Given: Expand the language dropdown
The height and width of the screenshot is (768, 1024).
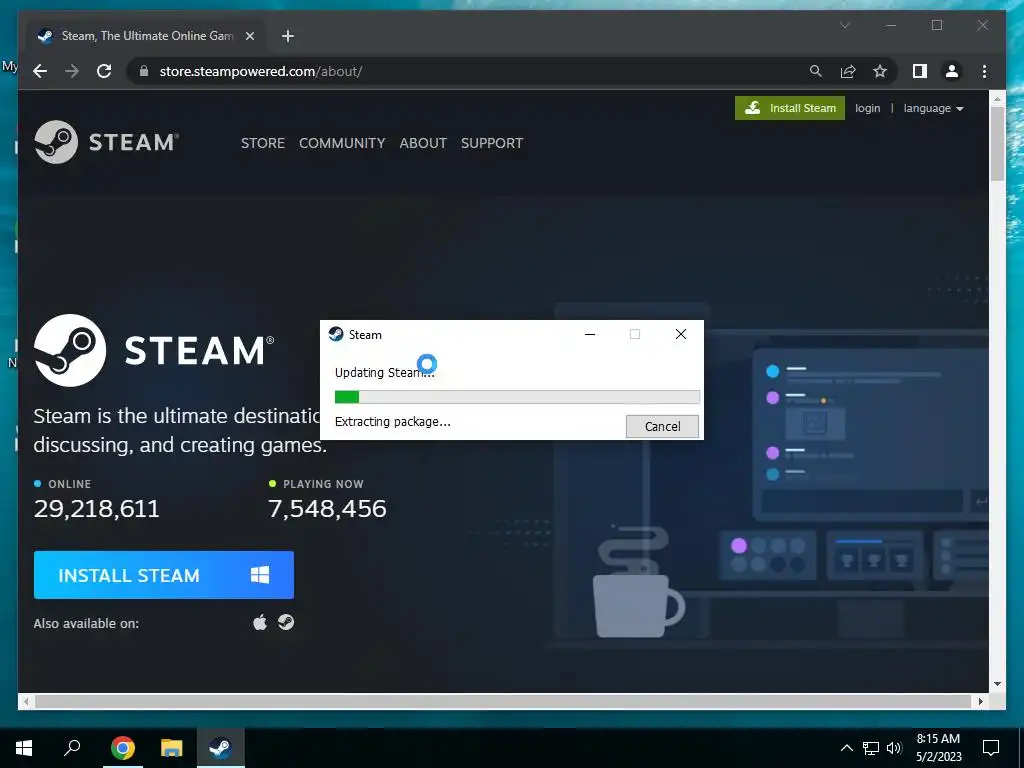Looking at the screenshot, I should tap(933, 108).
